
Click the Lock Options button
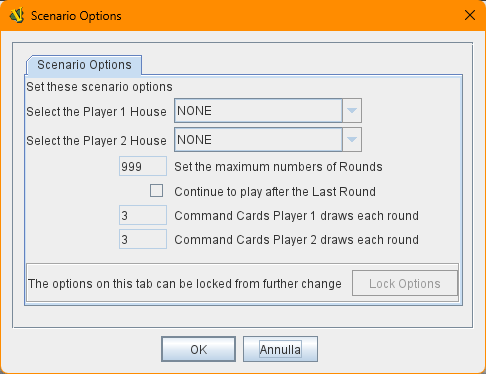pyautogui.click(x=405, y=283)
